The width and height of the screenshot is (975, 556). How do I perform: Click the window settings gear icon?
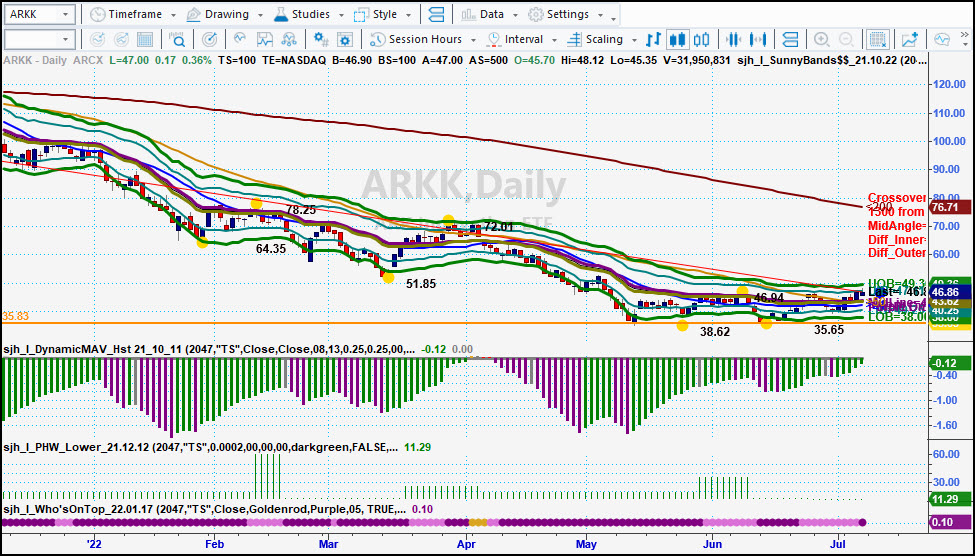[x=346, y=40]
